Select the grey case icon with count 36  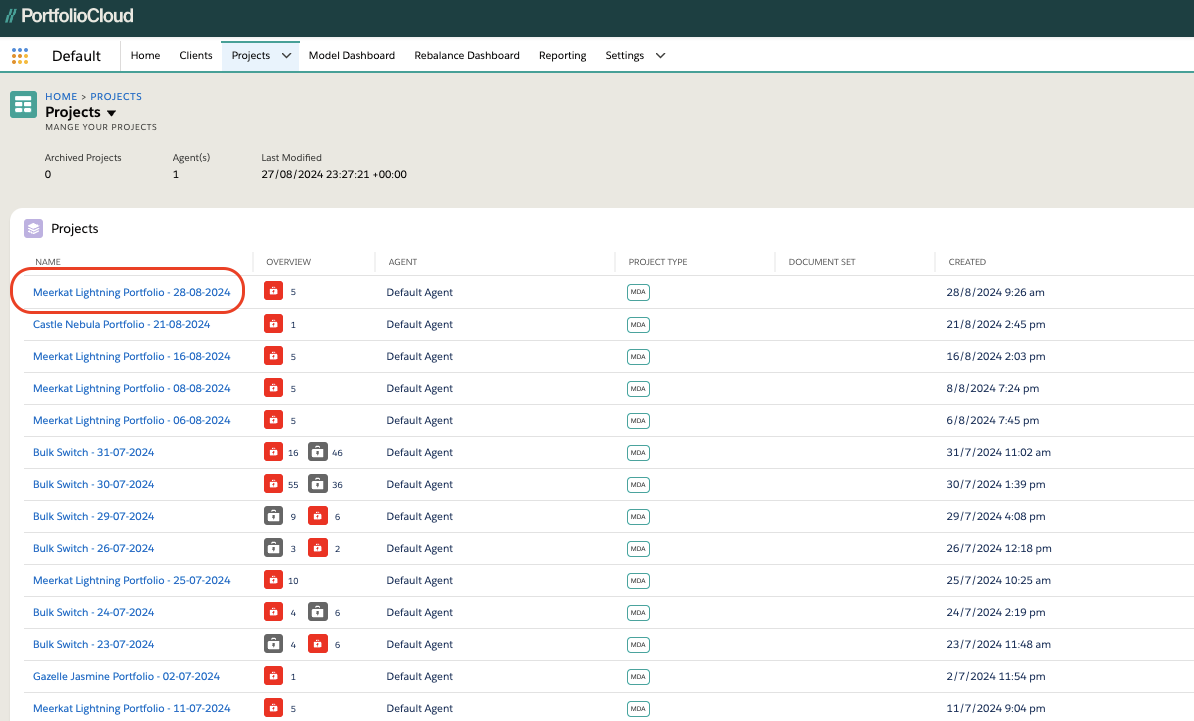point(316,484)
